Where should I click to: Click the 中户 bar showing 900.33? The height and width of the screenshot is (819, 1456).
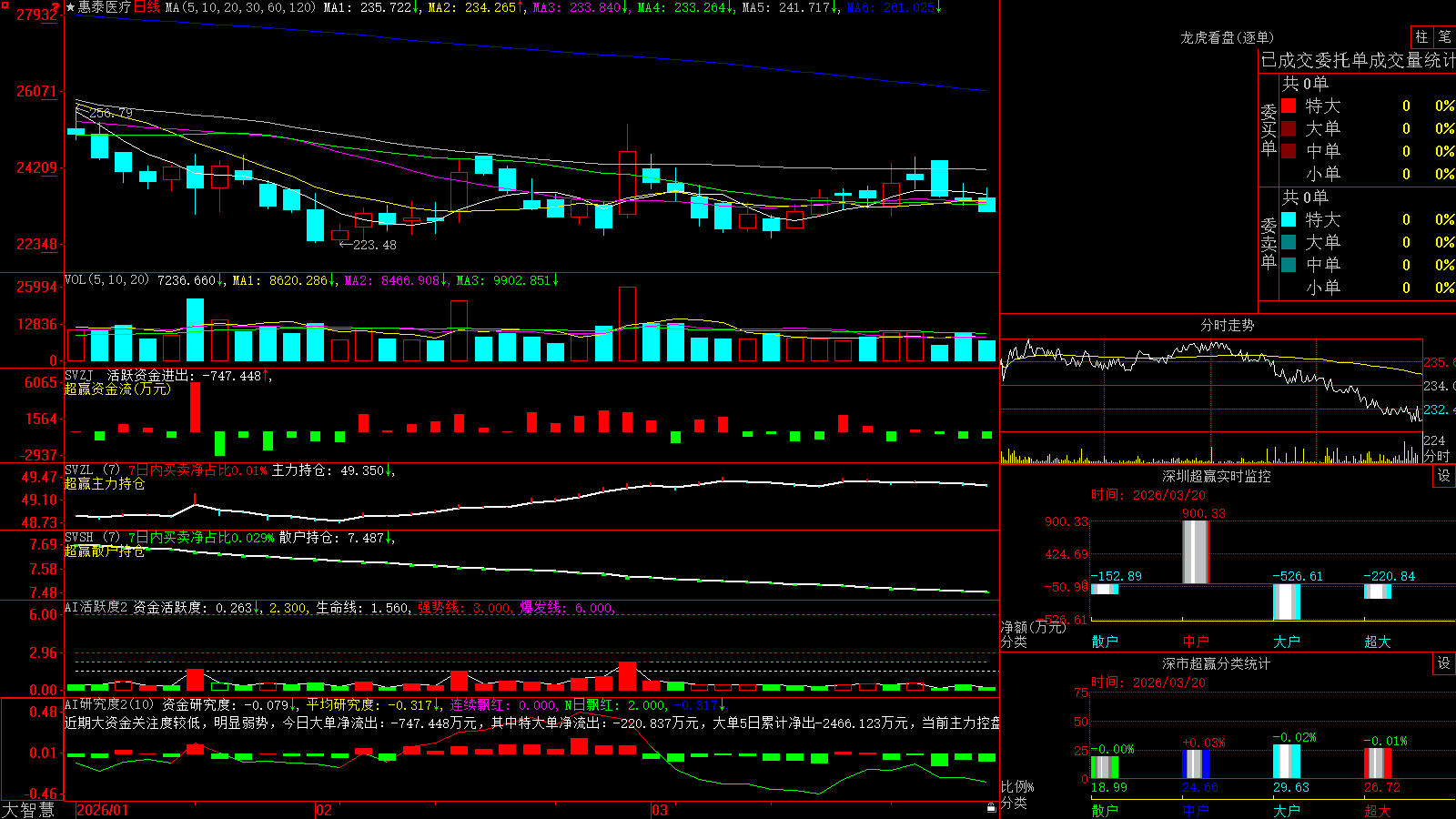pos(1196,551)
